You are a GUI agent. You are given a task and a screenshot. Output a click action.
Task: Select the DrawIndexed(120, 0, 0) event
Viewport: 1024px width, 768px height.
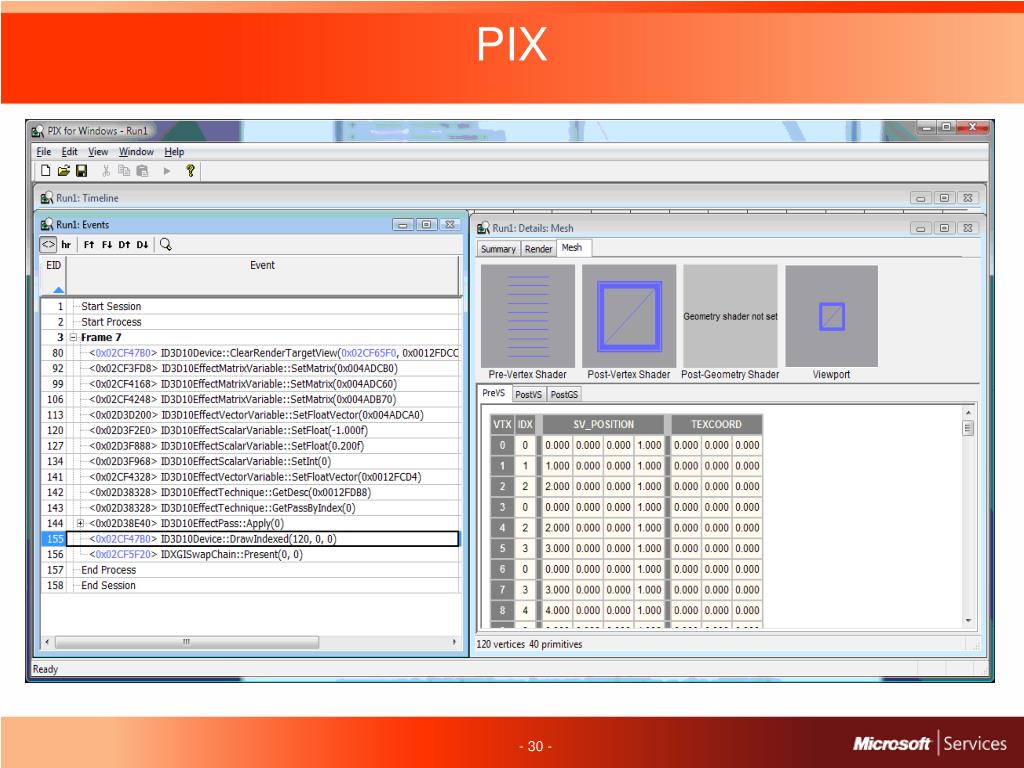click(x=250, y=539)
